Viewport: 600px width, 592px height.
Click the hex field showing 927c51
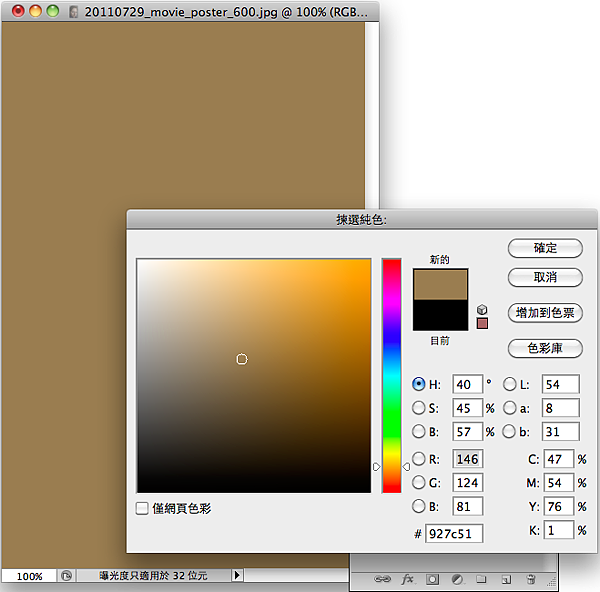(x=454, y=533)
